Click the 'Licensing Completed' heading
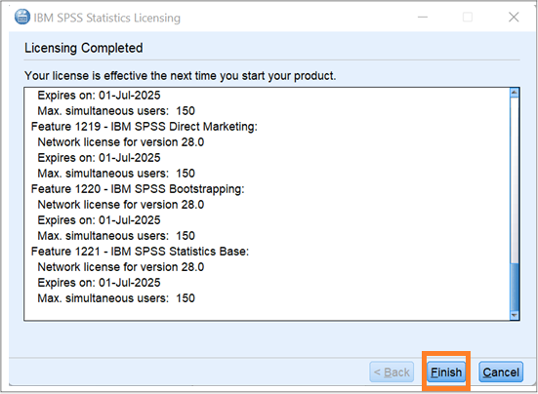The image size is (538, 394). pos(83,48)
